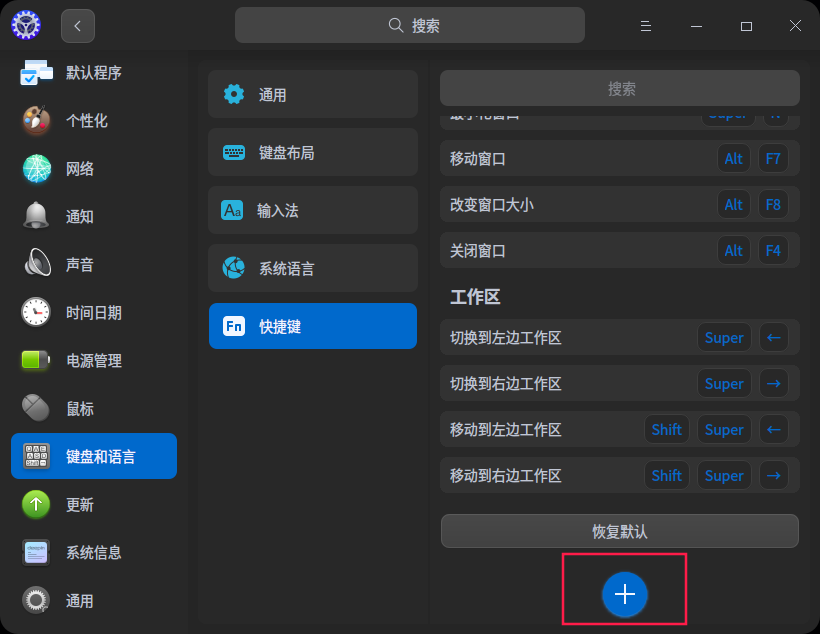Open 时间日期 settings
The width and height of the screenshot is (820, 634).
(x=94, y=312)
